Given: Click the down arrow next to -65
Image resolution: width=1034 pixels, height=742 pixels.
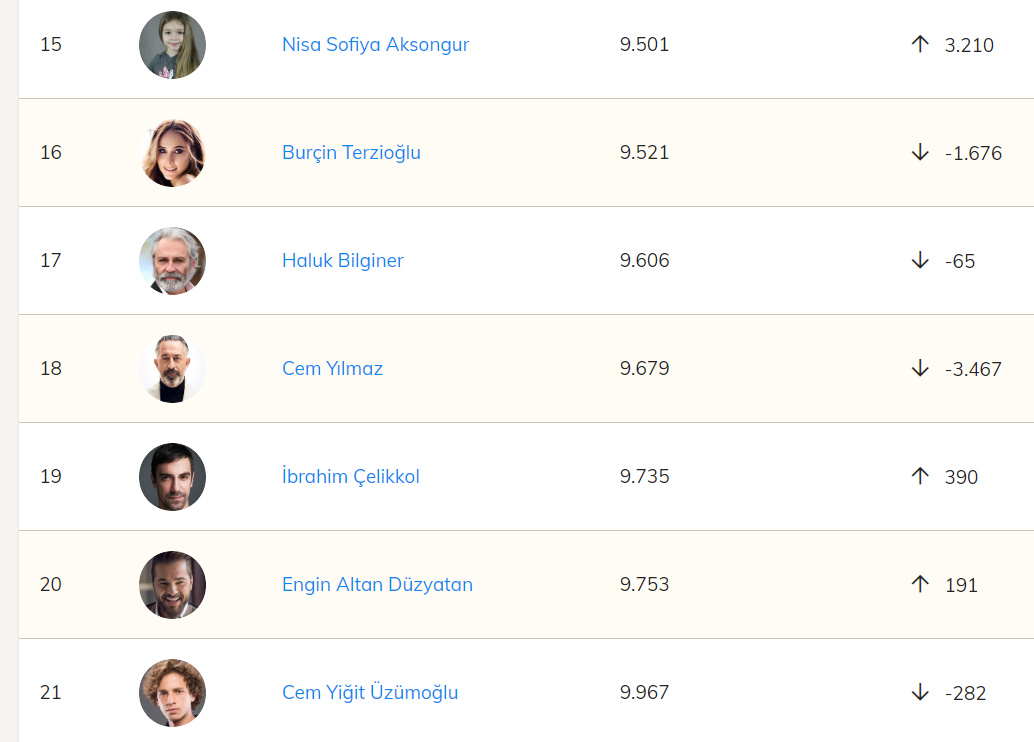Looking at the screenshot, I should pos(920,261).
